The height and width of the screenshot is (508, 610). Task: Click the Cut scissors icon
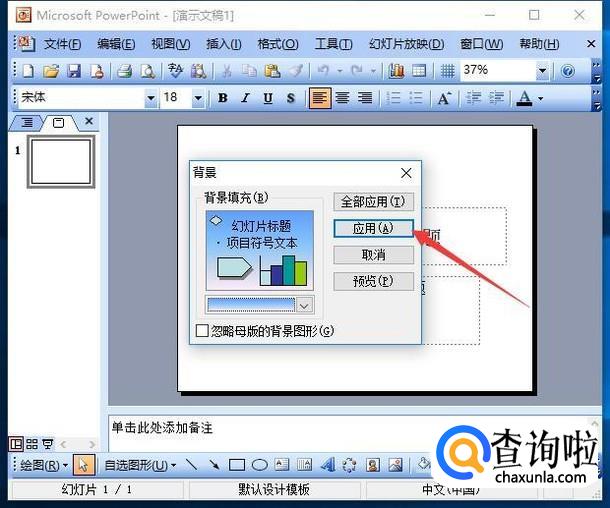click(x=226, y=71)
